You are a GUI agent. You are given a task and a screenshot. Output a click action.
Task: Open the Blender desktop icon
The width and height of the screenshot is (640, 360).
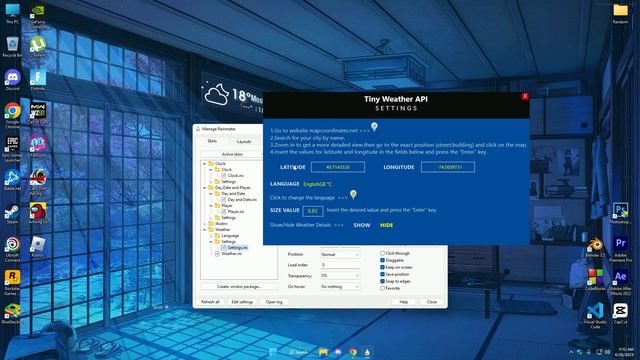595,247
